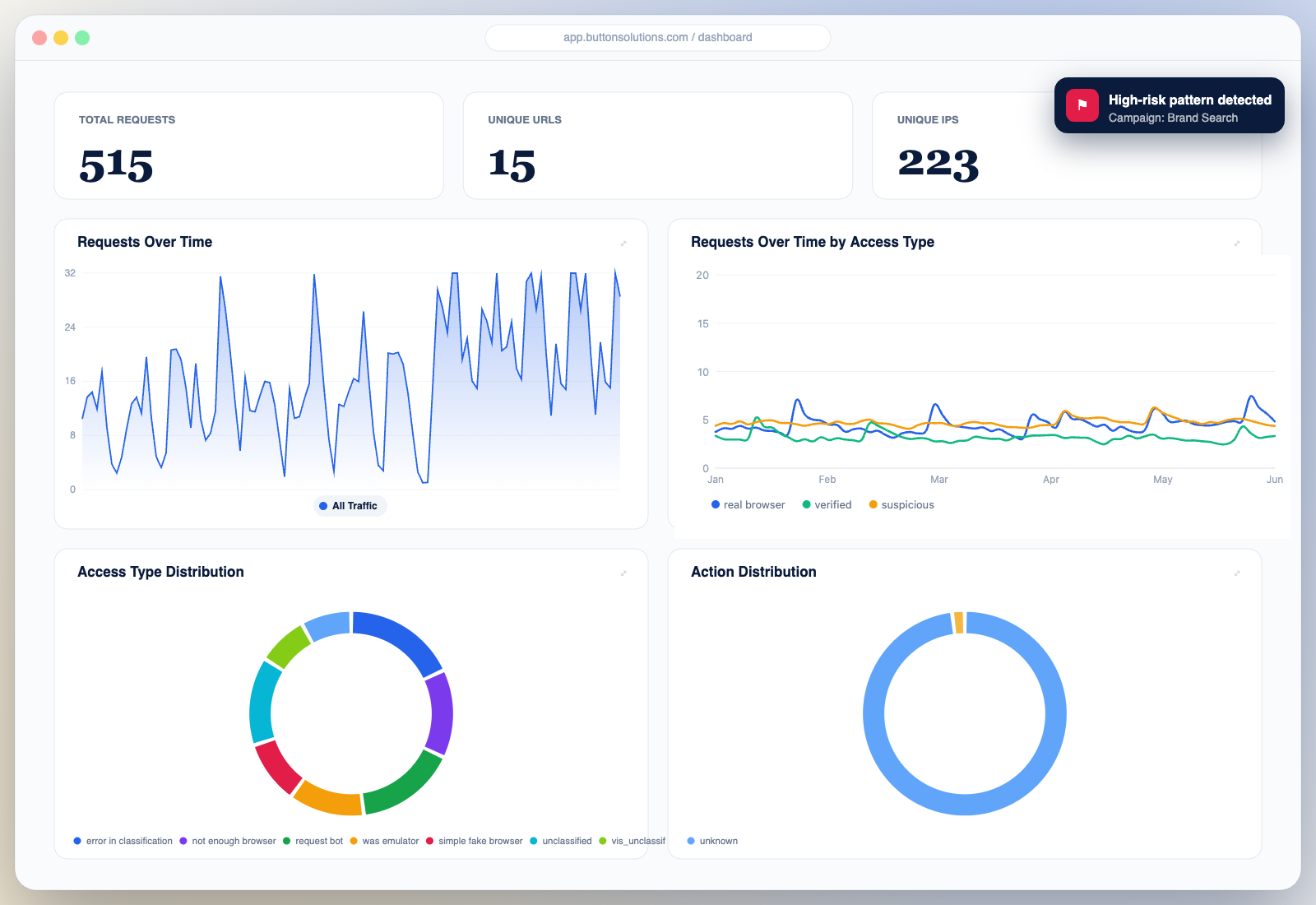Image resolution: width=1316 pixels, height=905 pixels.
Task: Click the yellow minimize window button
Action: pos(61,38)
